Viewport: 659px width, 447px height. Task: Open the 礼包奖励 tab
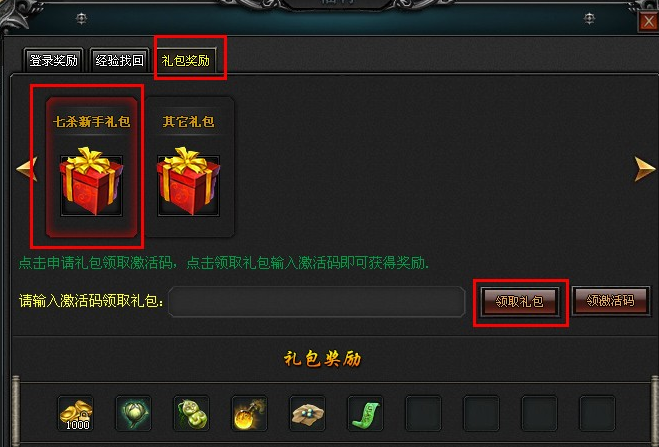186,60
